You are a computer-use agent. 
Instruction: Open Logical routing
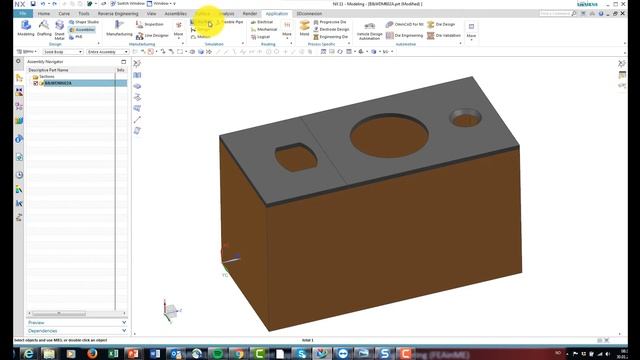click(x=260, y=37)
